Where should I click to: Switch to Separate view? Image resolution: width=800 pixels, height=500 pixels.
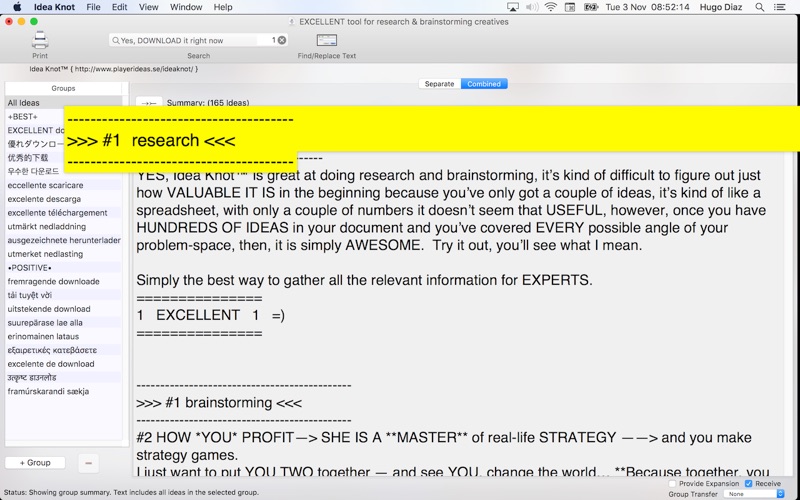tap(439, 84)
